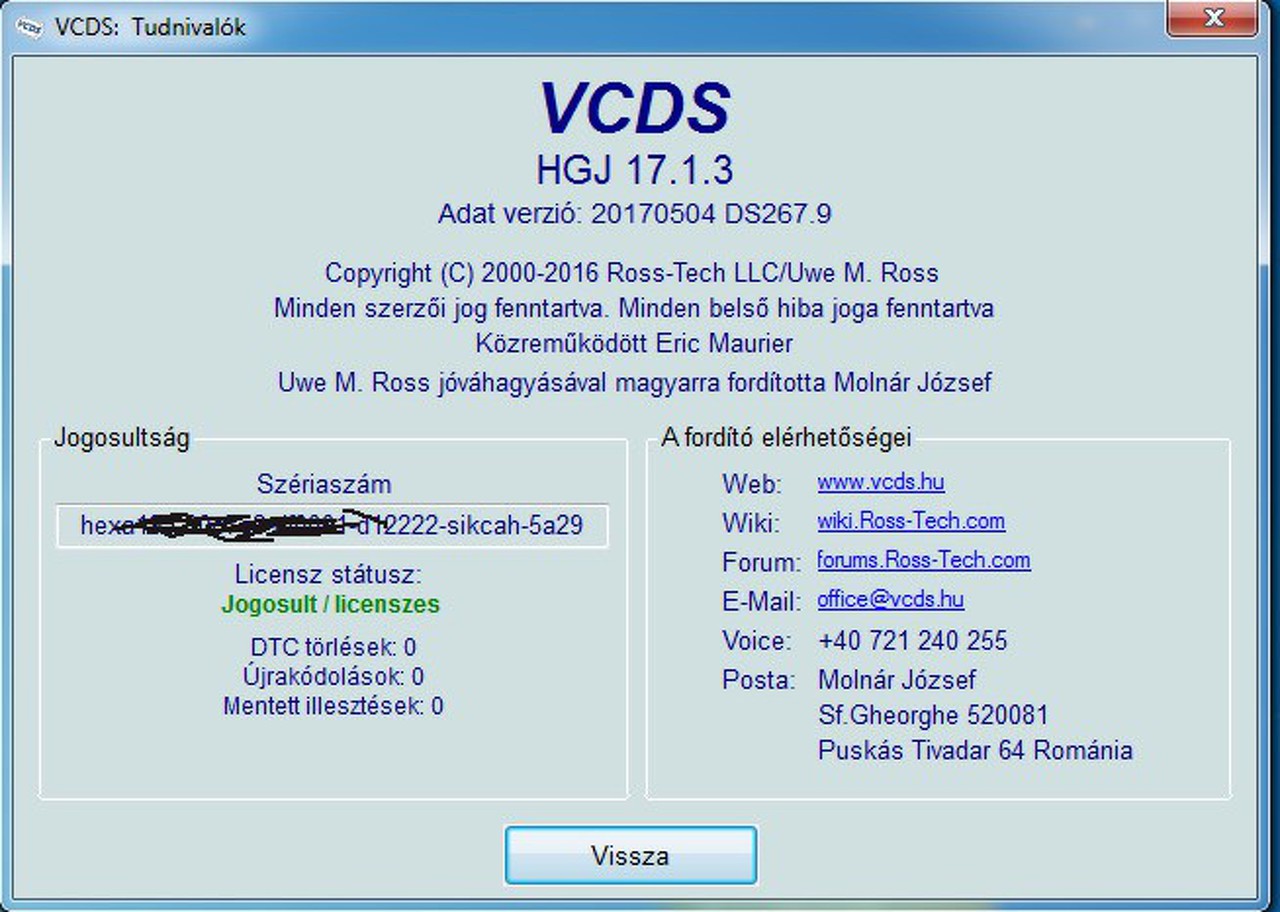Click the DTC törlések: 0 counter

coord(333,647)
